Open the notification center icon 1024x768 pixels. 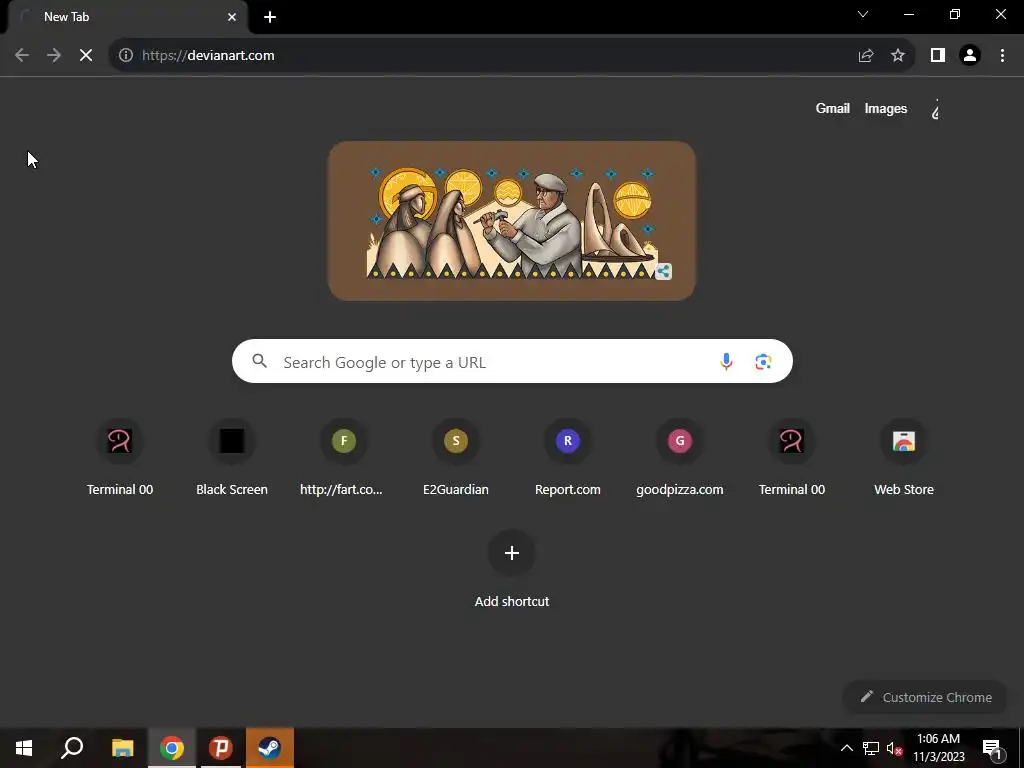coord(992,749)
